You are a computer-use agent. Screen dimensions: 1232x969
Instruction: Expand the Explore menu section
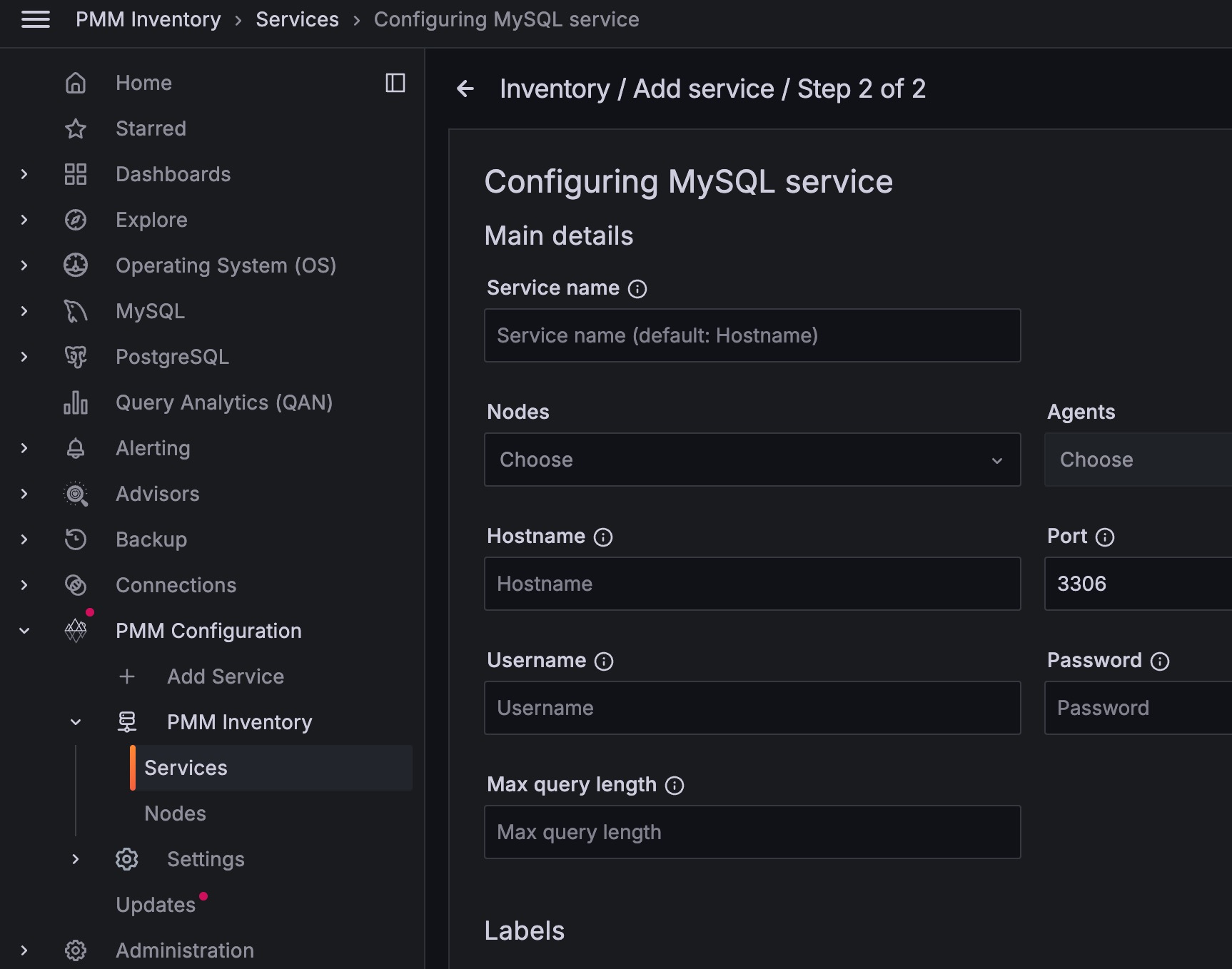point(24,220)
